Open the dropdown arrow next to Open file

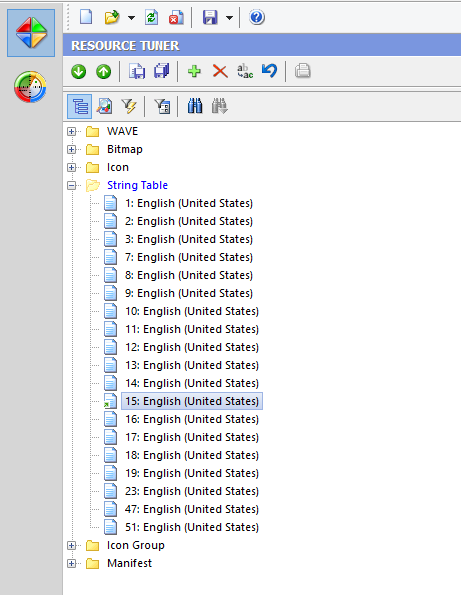coord(131,17)
